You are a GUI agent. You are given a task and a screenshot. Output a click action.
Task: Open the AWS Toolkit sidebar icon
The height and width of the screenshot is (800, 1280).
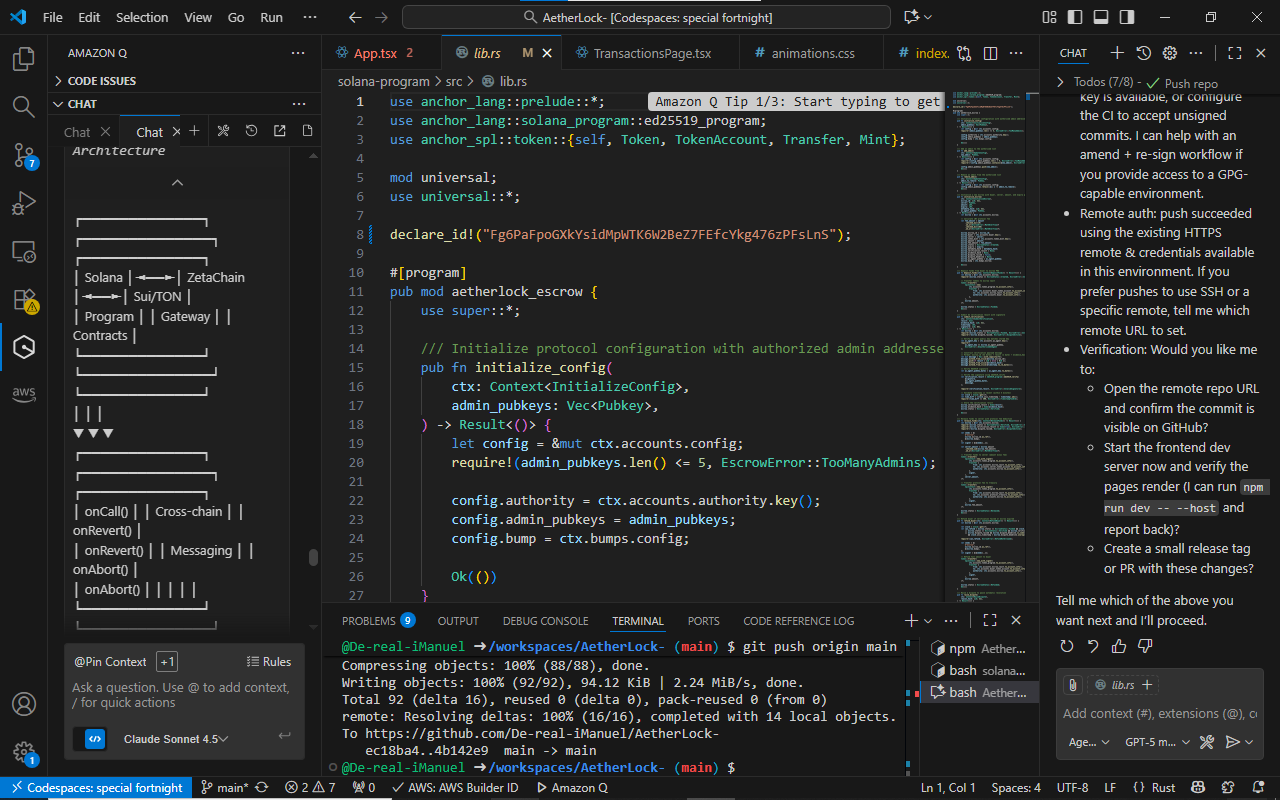[24, 395]
